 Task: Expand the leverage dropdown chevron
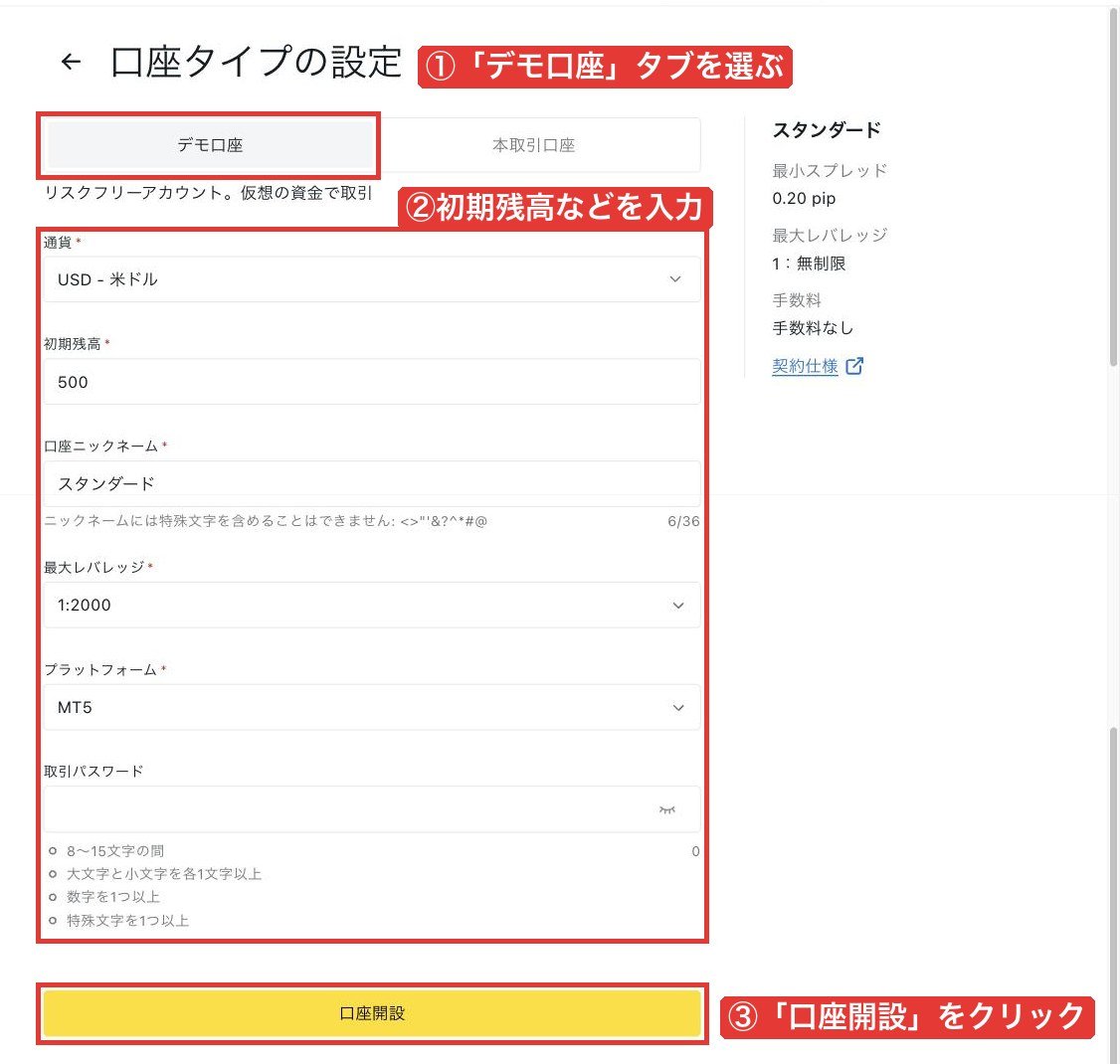[x=677, y=606]
